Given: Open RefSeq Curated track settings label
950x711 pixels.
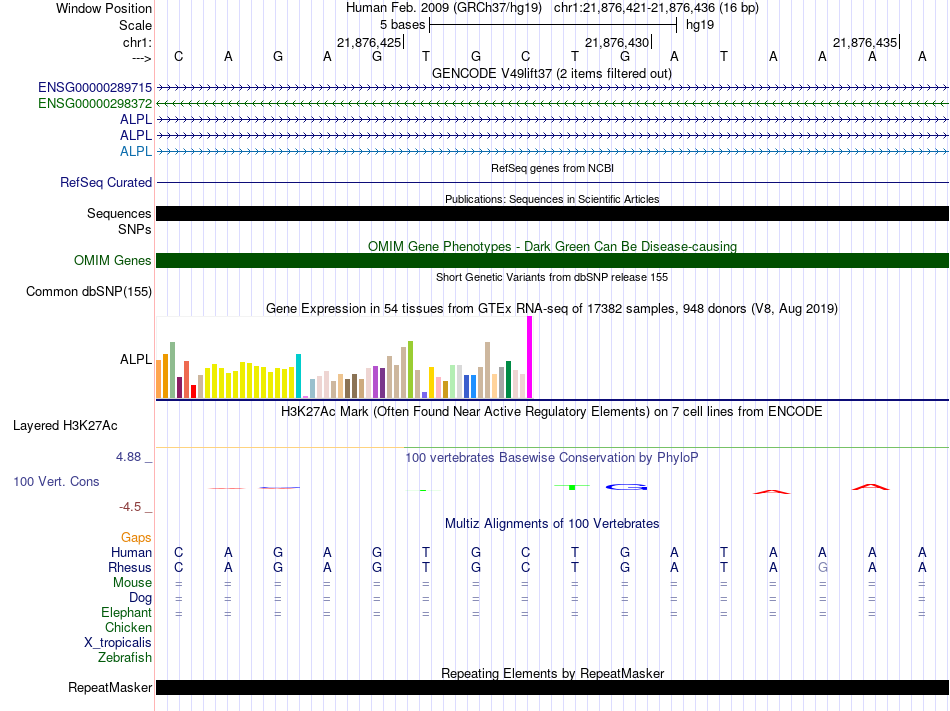Looking at the screenshot, I should (x=106, y=182).
